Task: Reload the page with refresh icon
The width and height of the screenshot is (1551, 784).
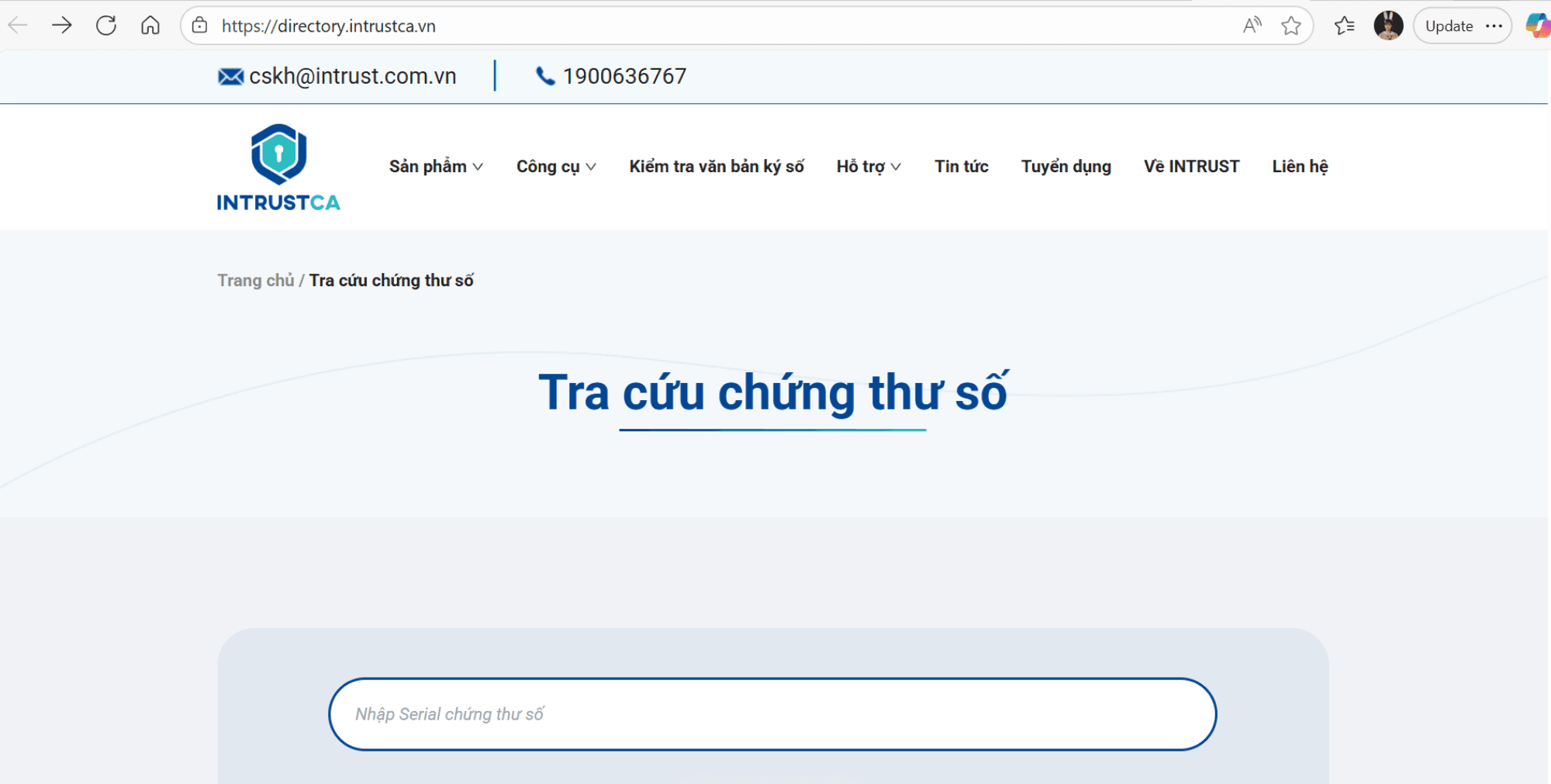Action: point(106,26)
